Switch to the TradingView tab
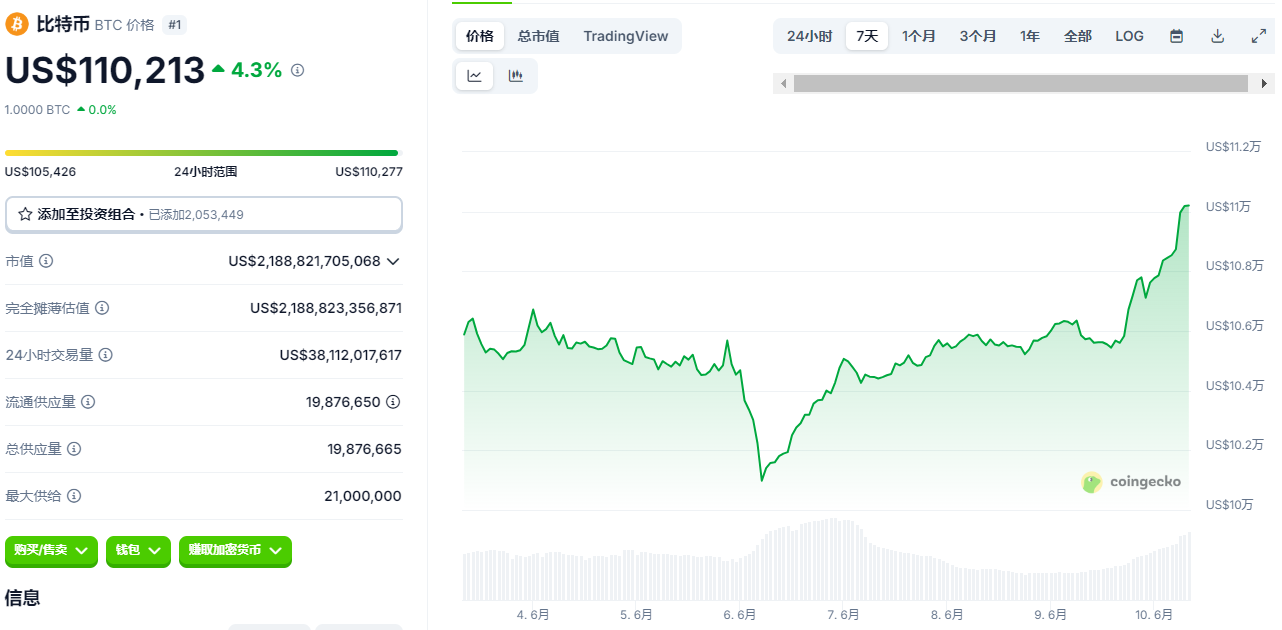The width and height of the screenshot is (1282, 630). pyautogui.click(x=626, y=36)
